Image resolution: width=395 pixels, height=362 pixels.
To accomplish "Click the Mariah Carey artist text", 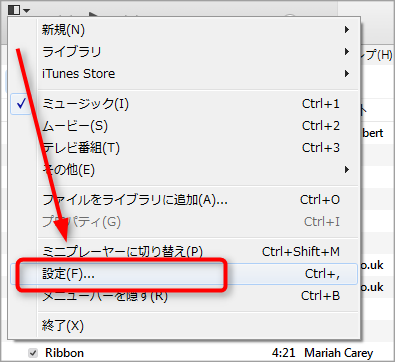I will point(339,353).
